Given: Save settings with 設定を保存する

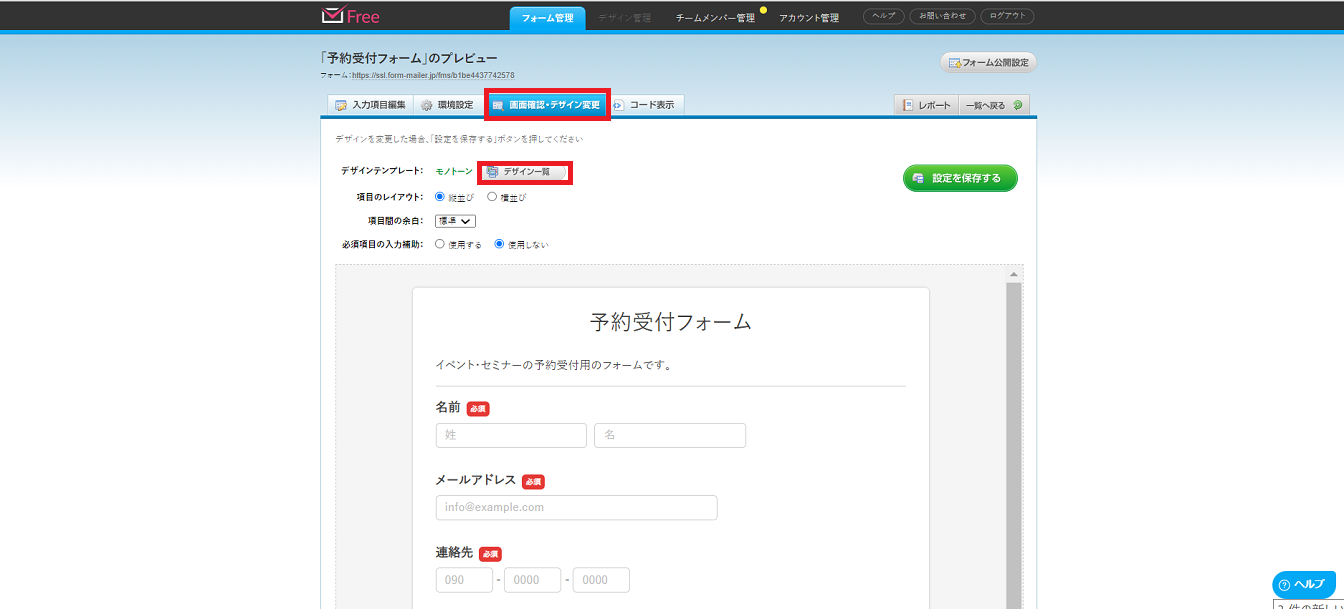Looking at the screenshot, I should coord(959,178).
